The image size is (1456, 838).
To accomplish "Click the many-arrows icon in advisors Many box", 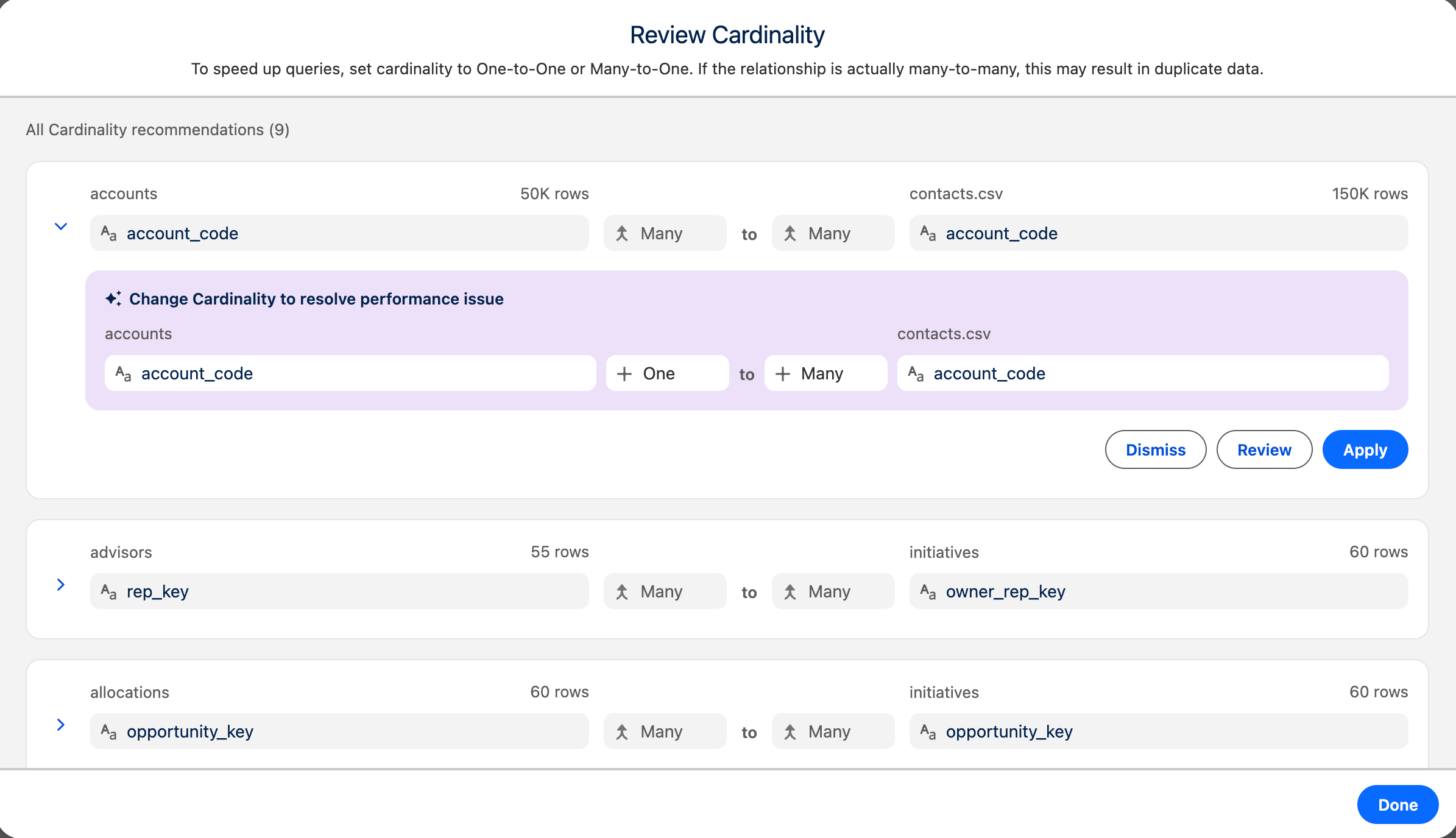I will point(621,591).
